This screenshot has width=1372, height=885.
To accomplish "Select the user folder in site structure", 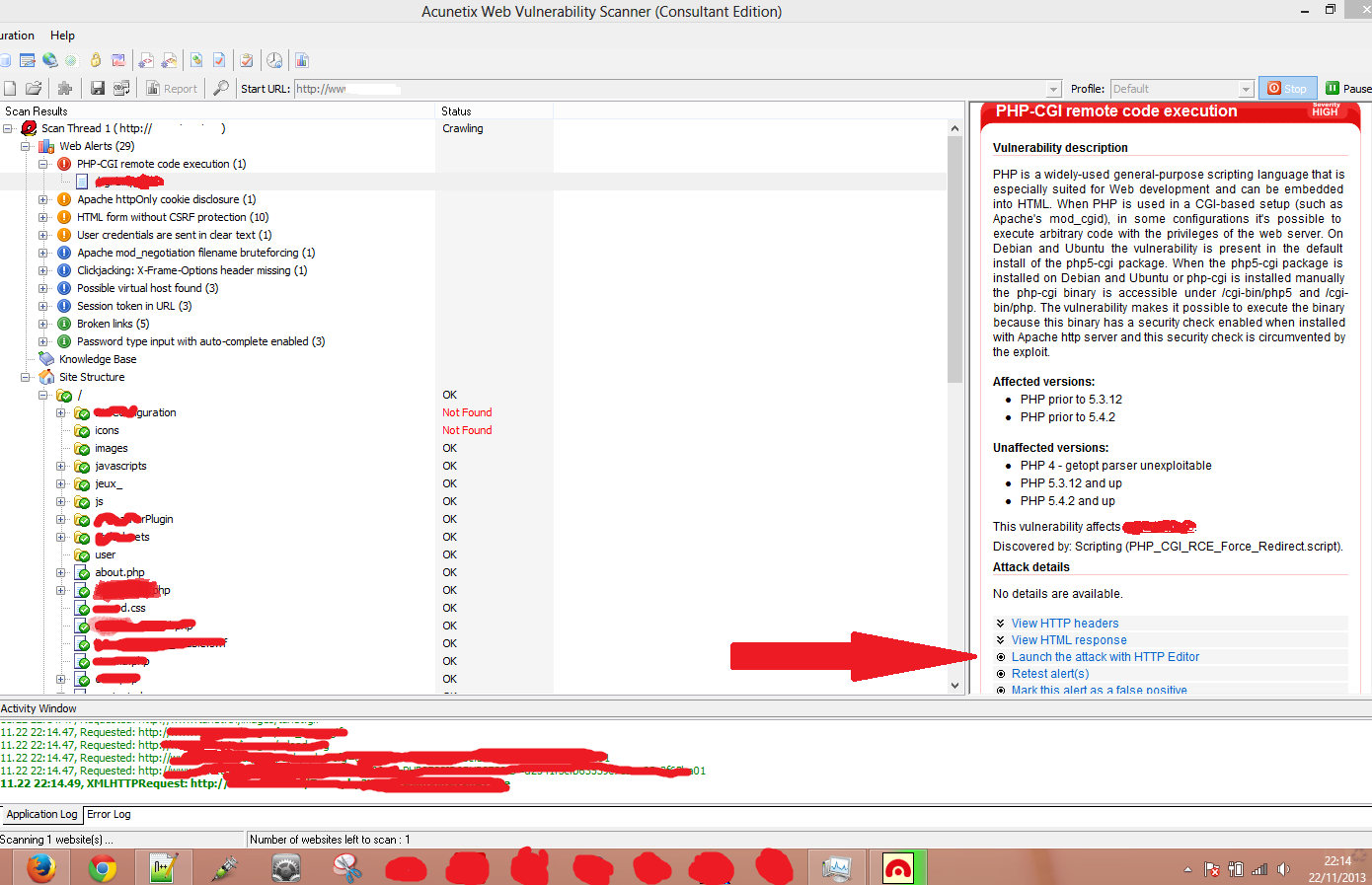I will point(105,554).
